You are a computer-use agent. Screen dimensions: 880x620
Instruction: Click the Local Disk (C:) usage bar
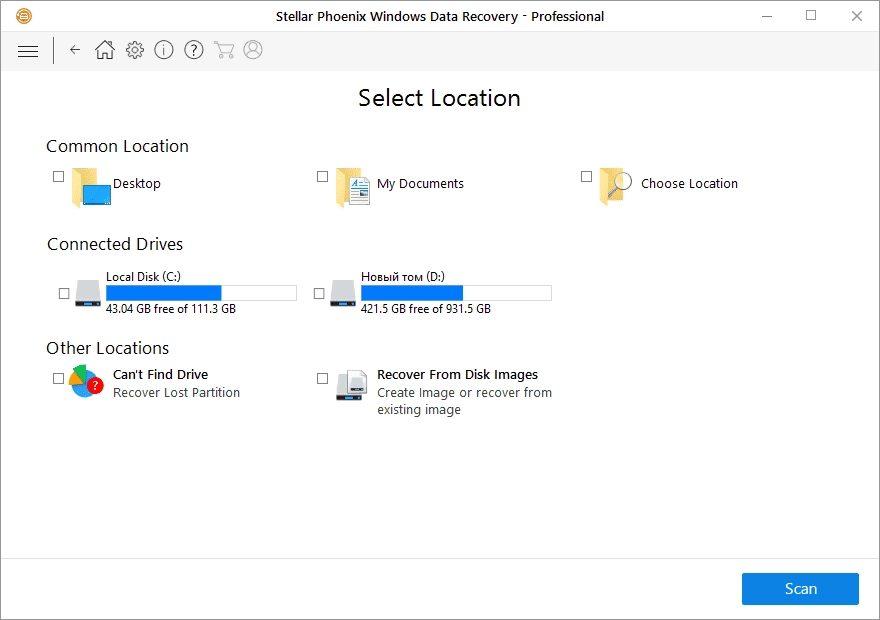[201, 293]
